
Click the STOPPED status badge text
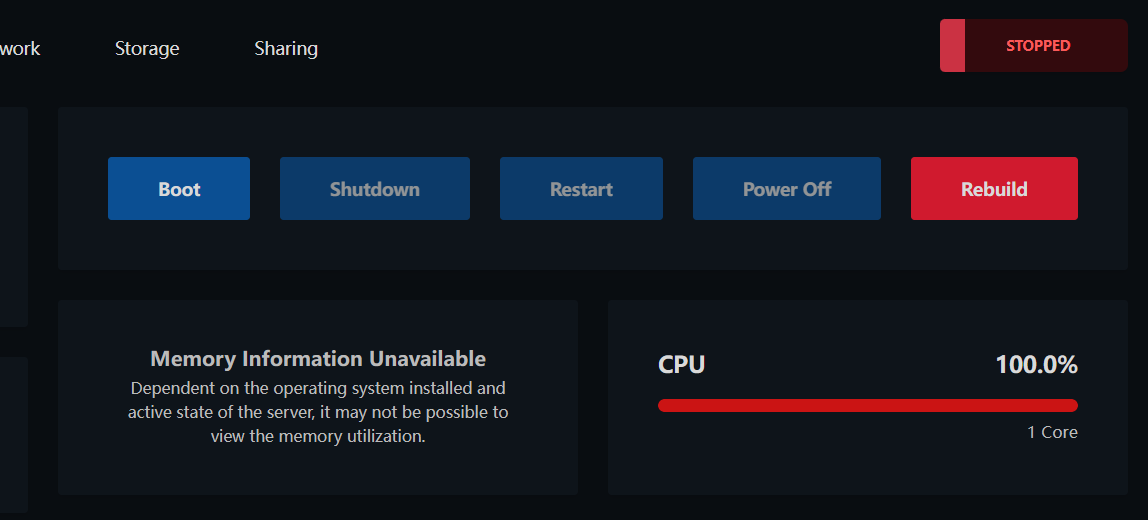[x=1038, y=45]
